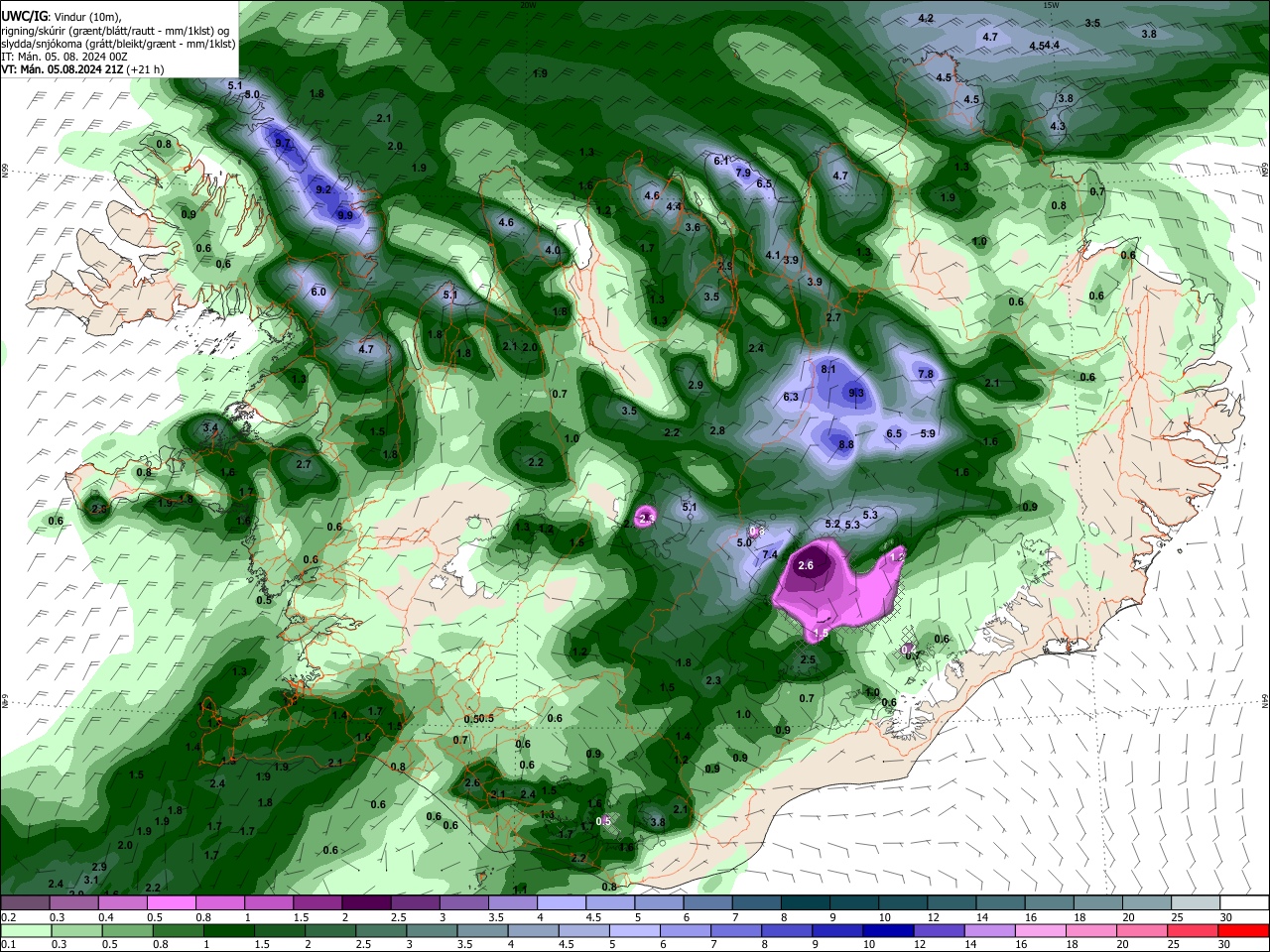Viewport: 1270px width, 952px height.
Task: Click the 'VT: Mán. 05.08.2024 21Z (+21 h)' line
Action: [82, 69]
